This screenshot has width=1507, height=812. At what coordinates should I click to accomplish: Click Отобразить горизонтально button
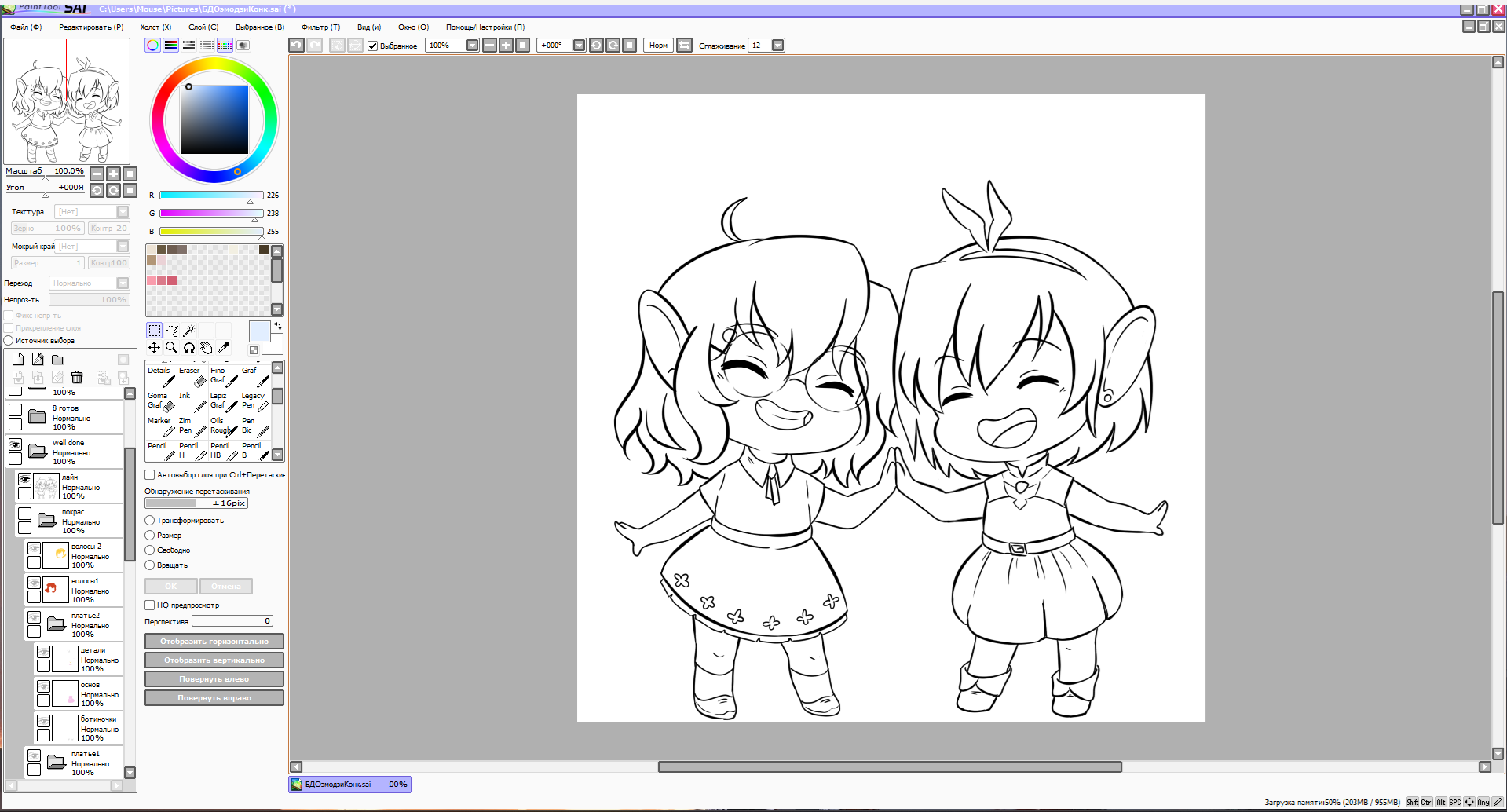click(214, 642)
